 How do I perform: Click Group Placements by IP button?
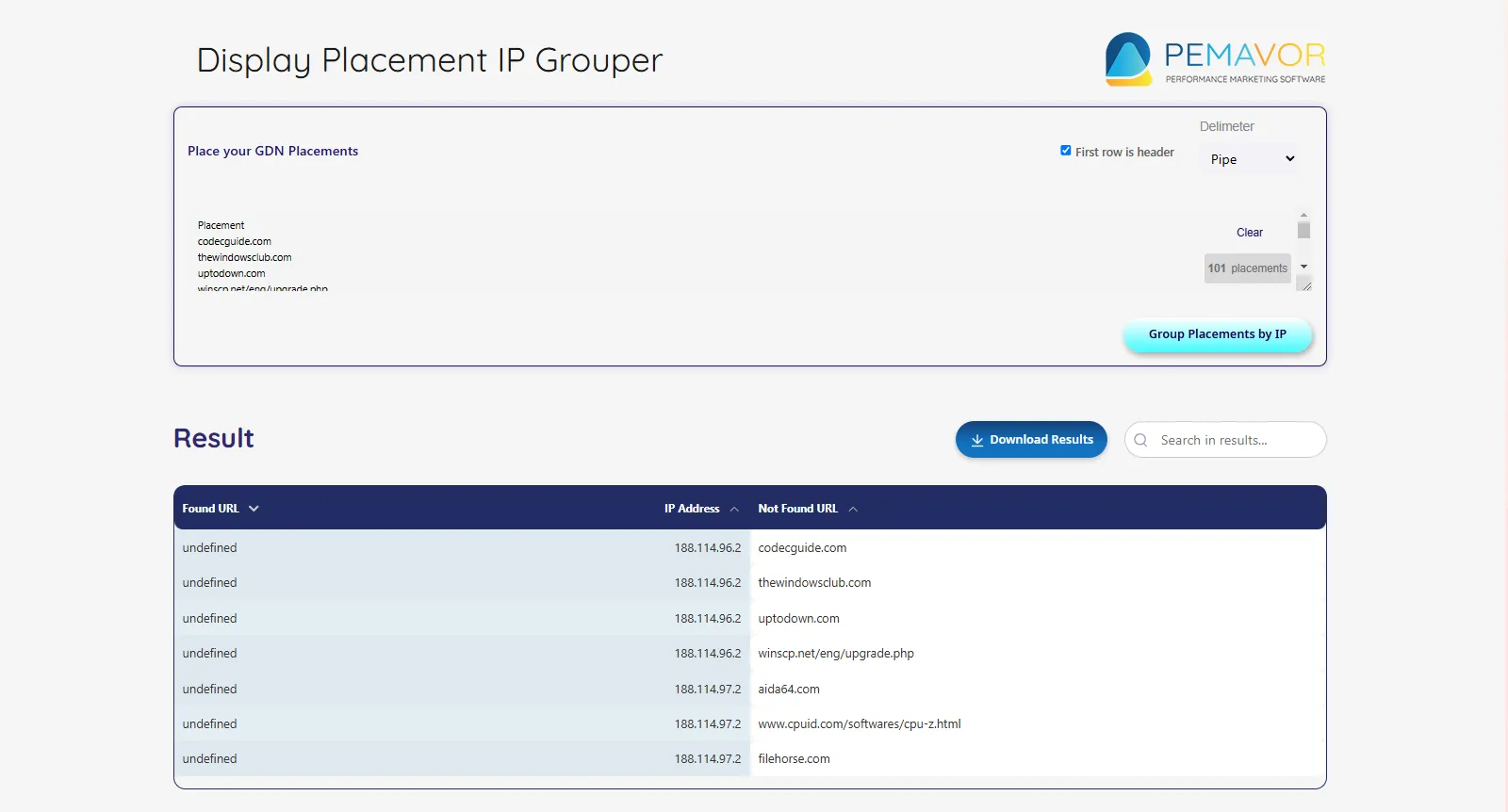pyautogui.click(x=1217, y=334)
